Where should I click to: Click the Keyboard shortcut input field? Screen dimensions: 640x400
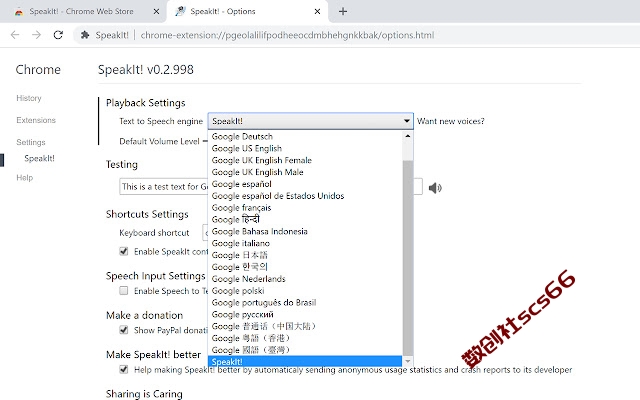tap(205, 233)
